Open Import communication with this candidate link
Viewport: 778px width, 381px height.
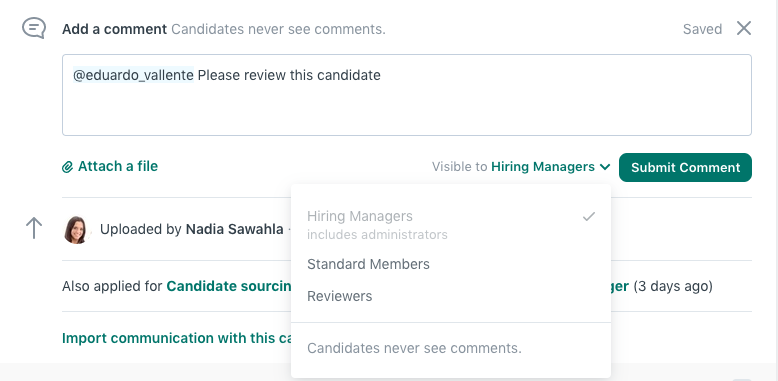tap(177, 338)
